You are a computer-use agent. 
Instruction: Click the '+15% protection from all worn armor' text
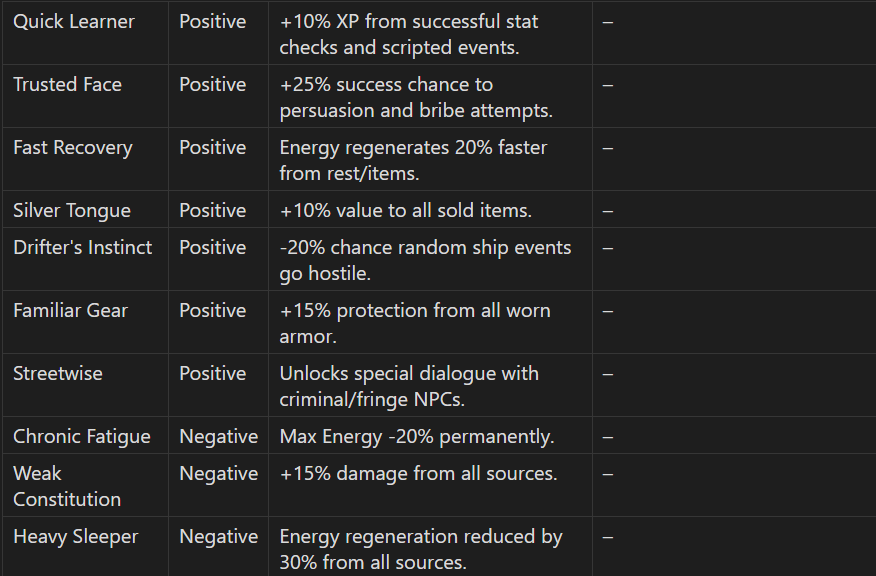[415, 323]
